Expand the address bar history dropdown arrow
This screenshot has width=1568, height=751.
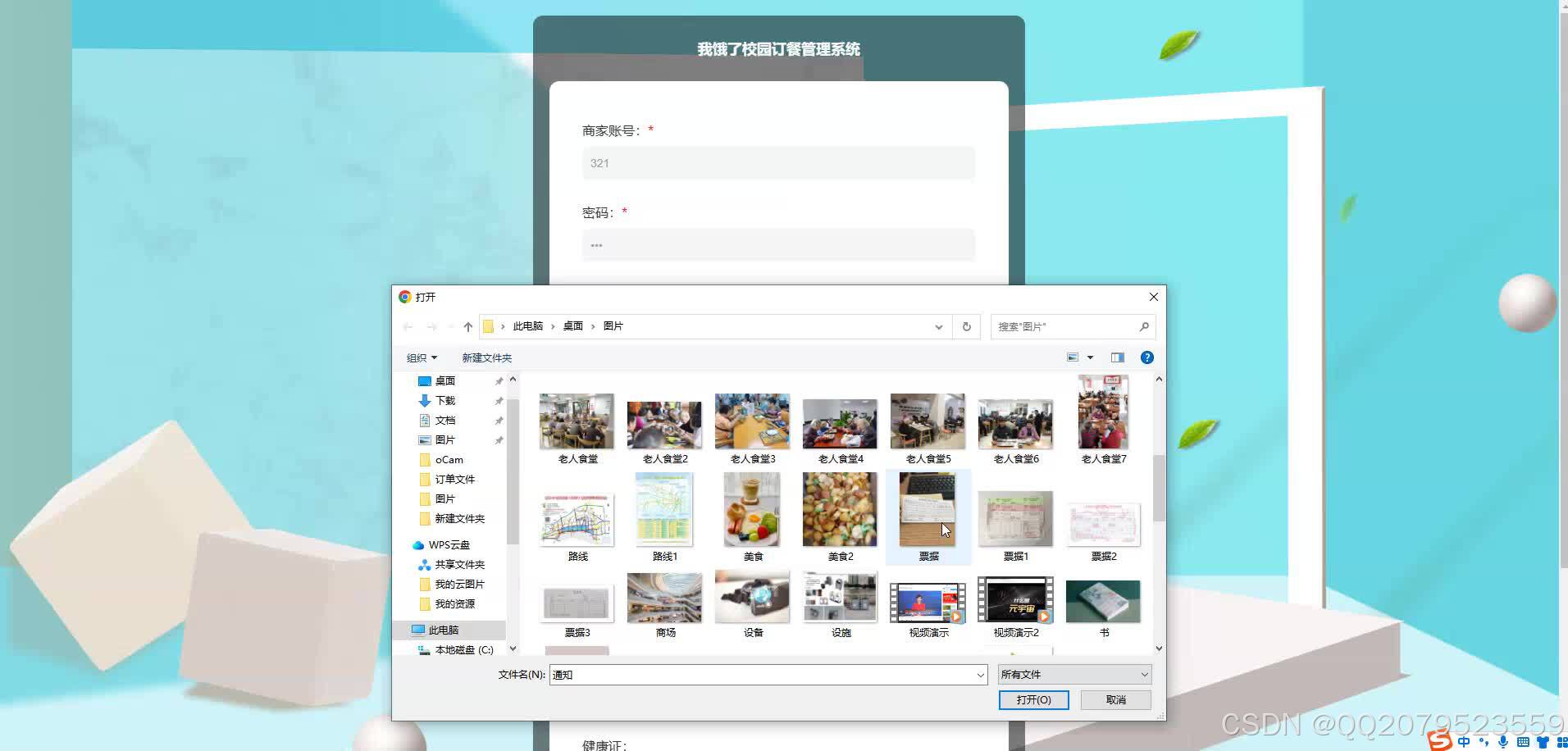(x=938, y=326)
